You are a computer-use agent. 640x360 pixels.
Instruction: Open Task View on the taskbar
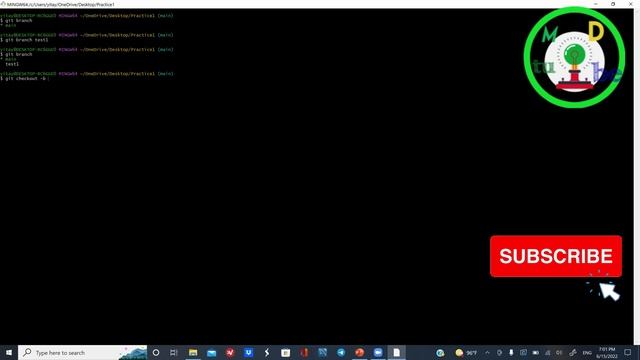(x=174, y=352)
